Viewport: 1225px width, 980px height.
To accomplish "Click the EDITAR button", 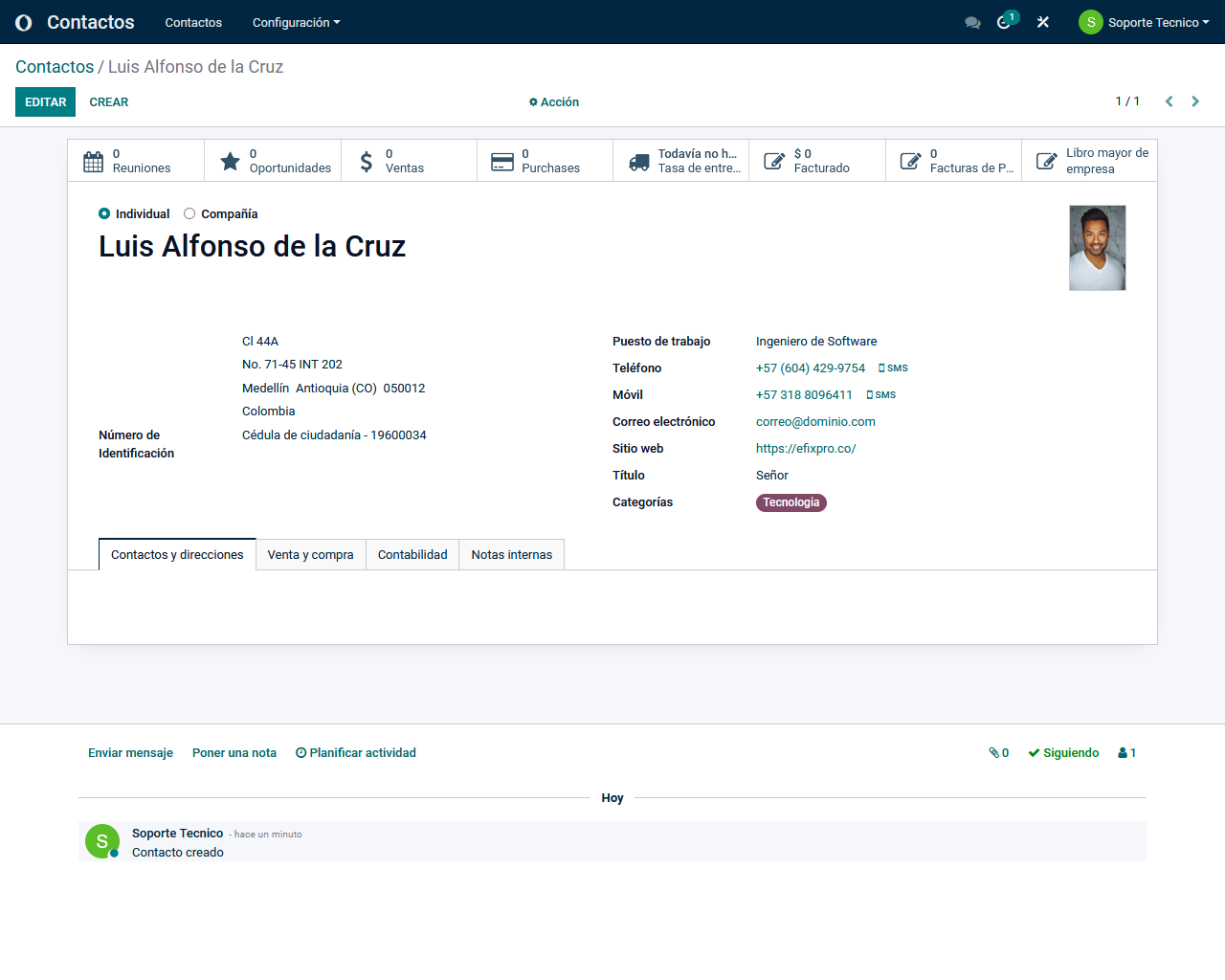I will coord(45,102).
